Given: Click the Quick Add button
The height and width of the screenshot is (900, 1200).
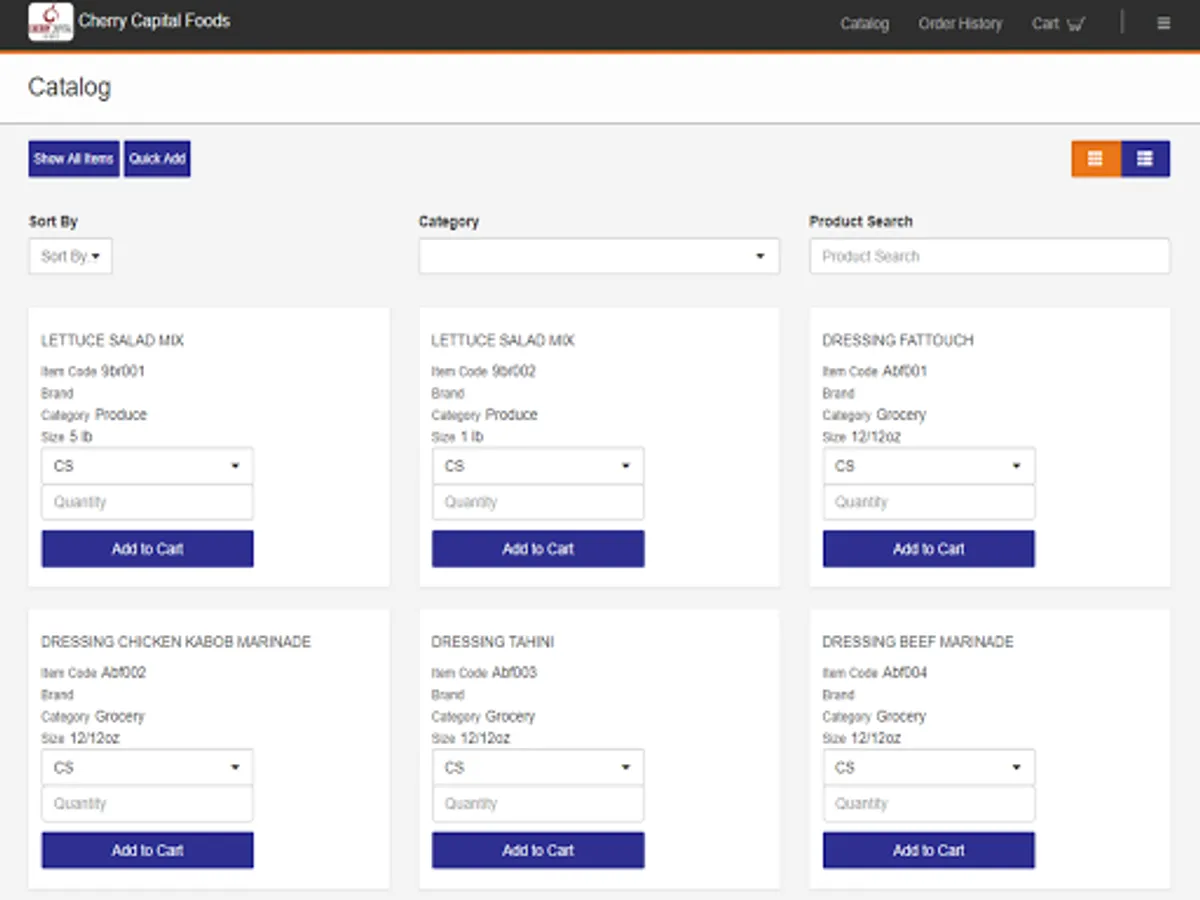Looking at the screenshot, I should [x=157, y=159].
